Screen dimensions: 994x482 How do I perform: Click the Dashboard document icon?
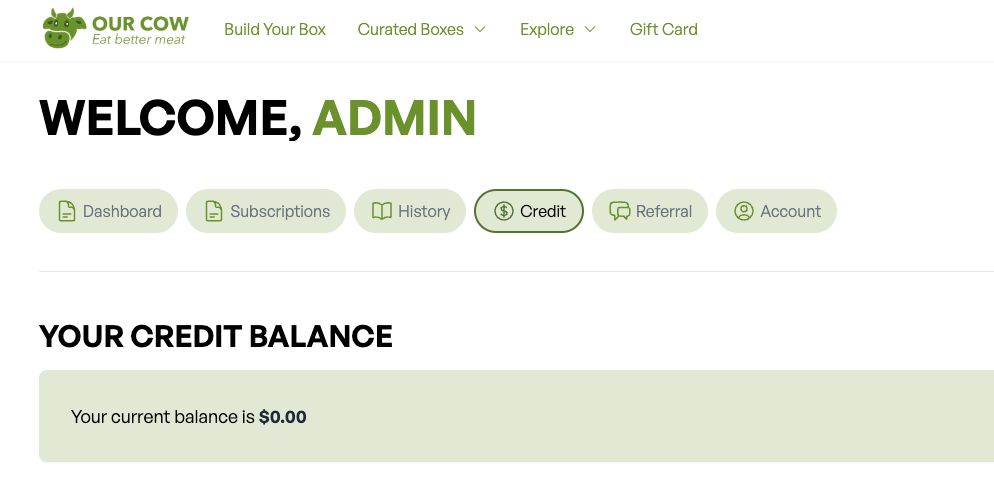67,211
